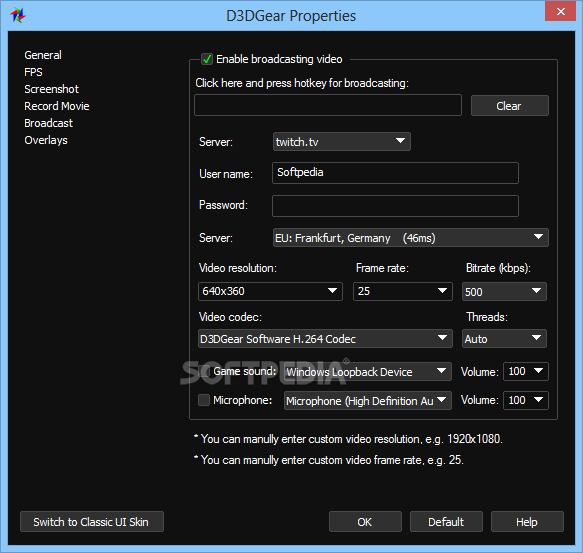Open the Video resolution 640x360 dropdown
This screenshot has height=553, width=583.
(270, 291)
